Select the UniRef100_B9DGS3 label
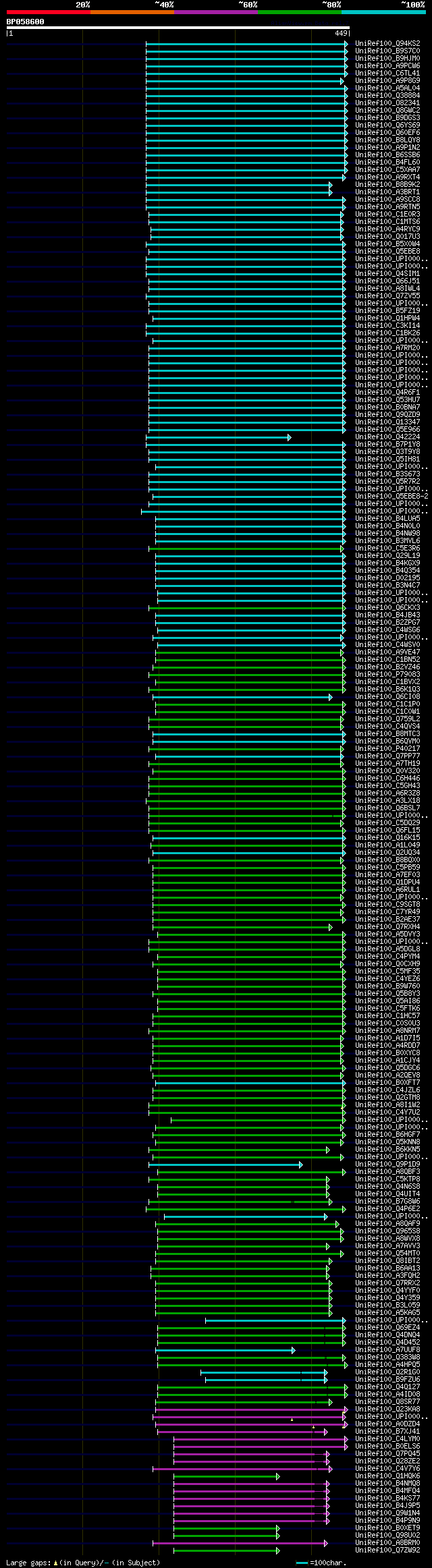 tap(387, 117)
